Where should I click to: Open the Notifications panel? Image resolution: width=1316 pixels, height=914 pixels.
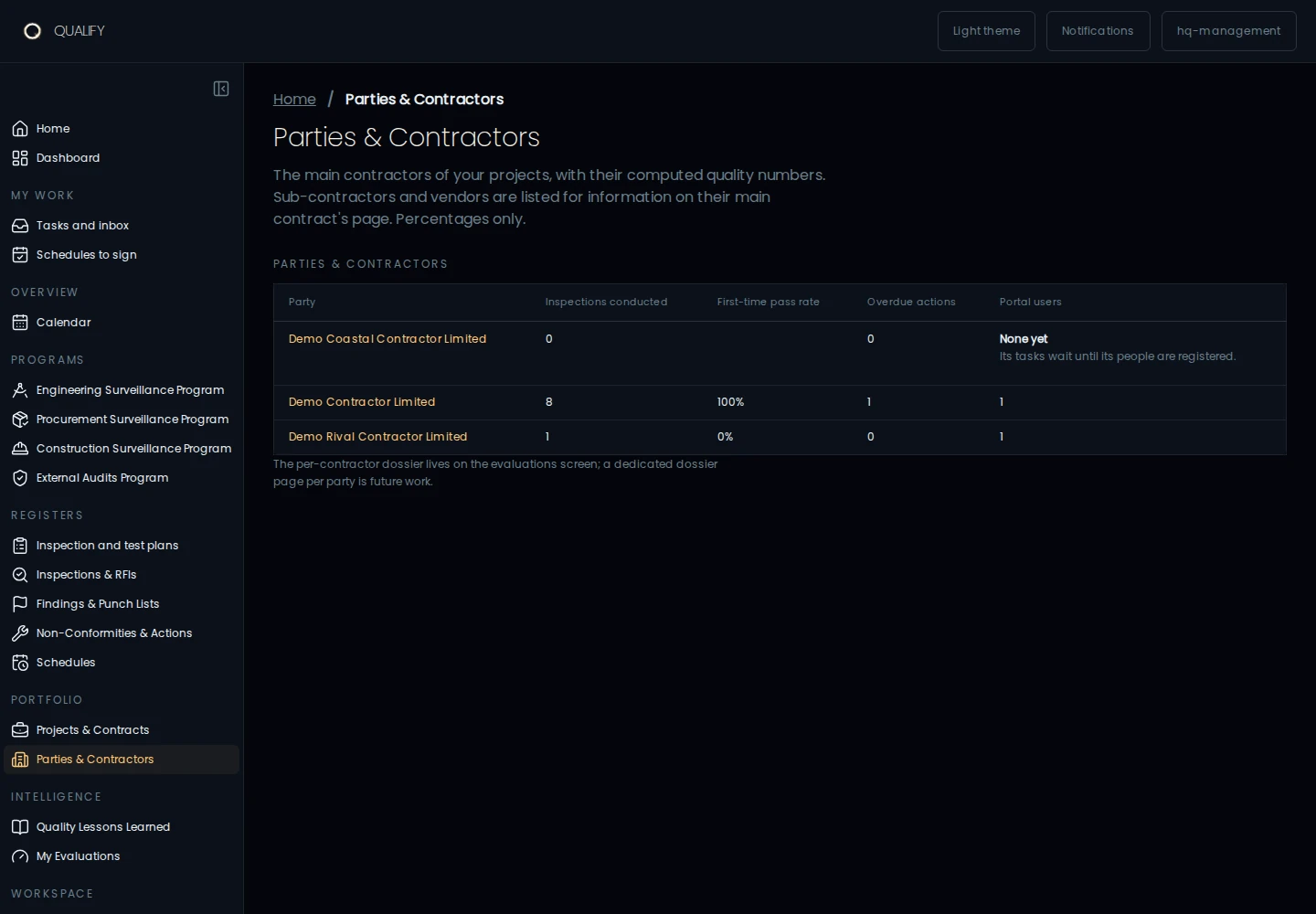1098,31
